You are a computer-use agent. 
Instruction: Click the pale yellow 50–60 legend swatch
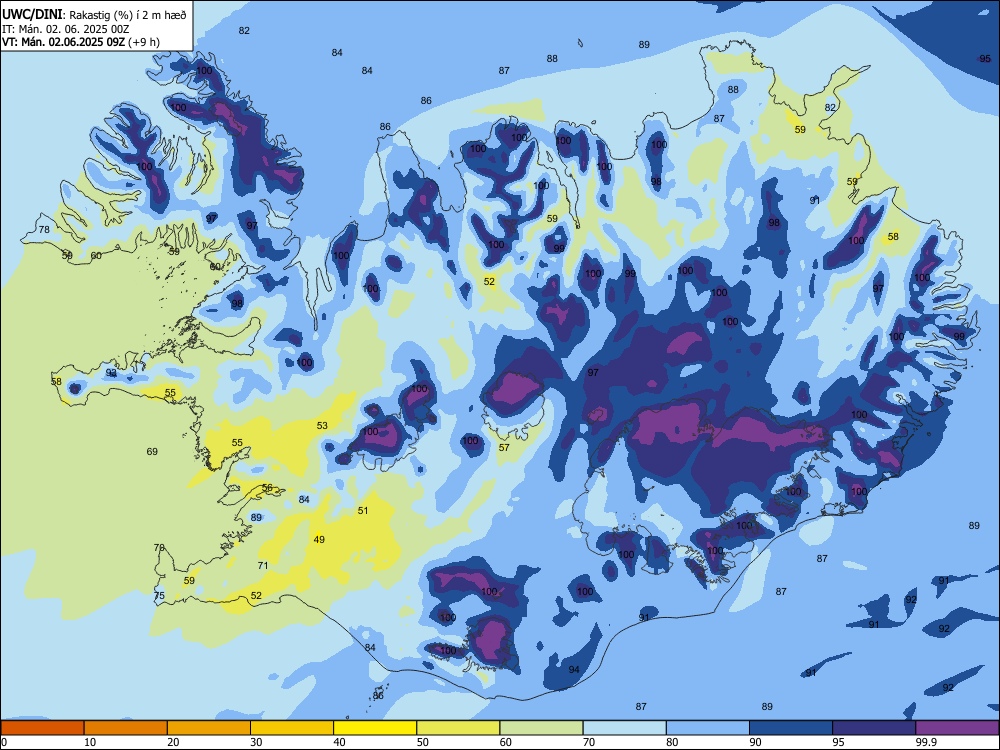point(458,728)
